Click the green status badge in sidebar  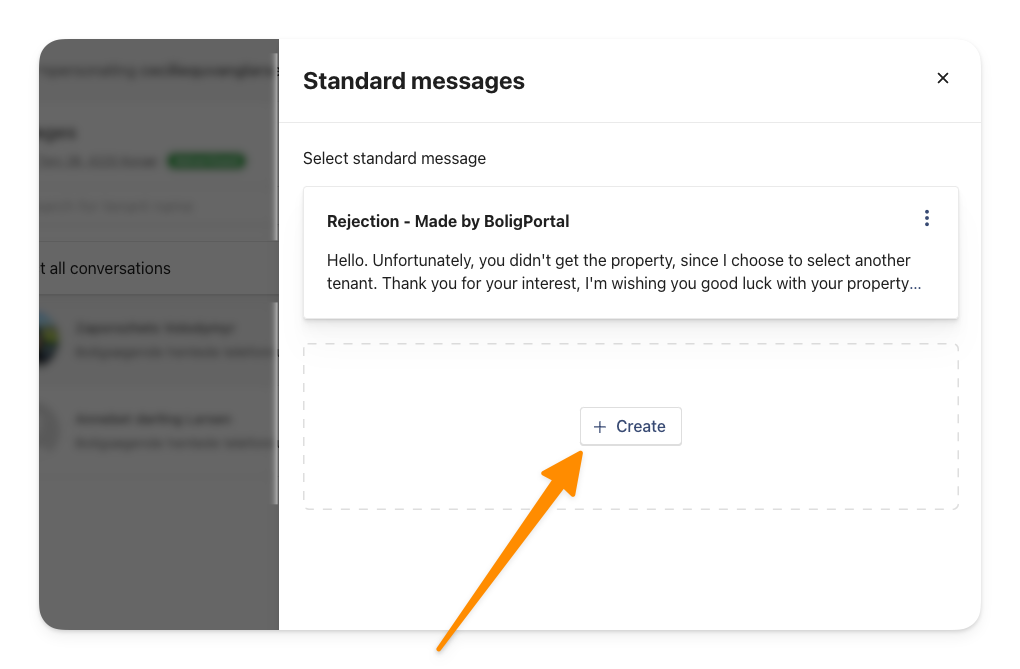pyautogui.click(x=206, y=161)
